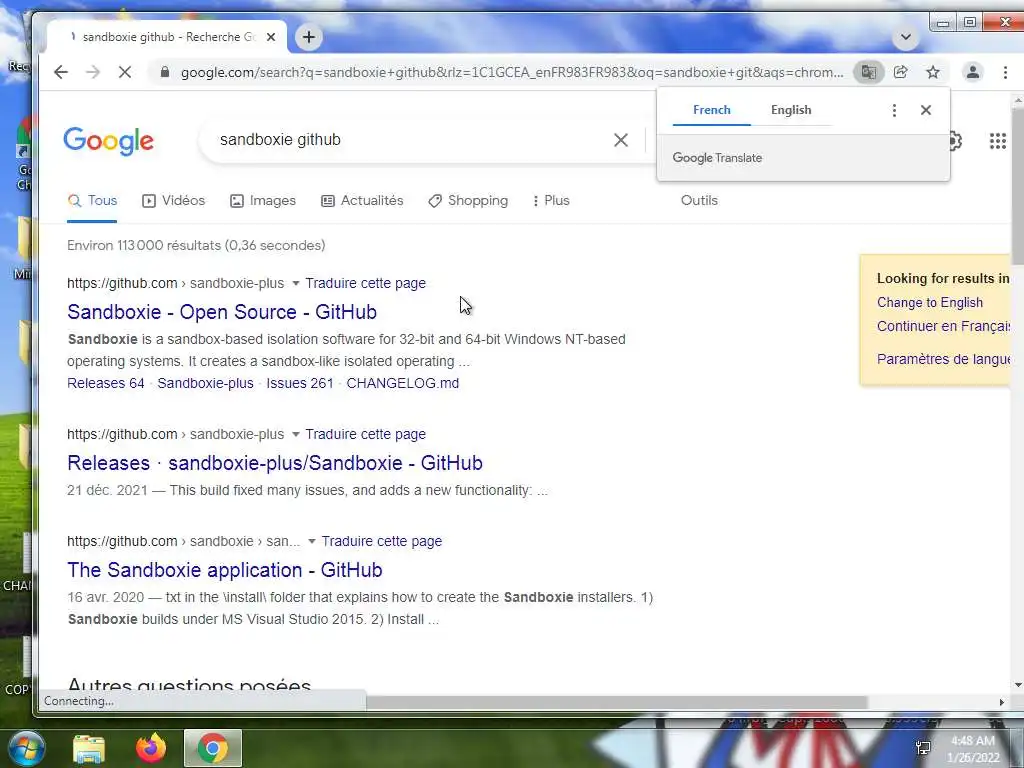Switch to the Images search tab

[x=263, y=200]
